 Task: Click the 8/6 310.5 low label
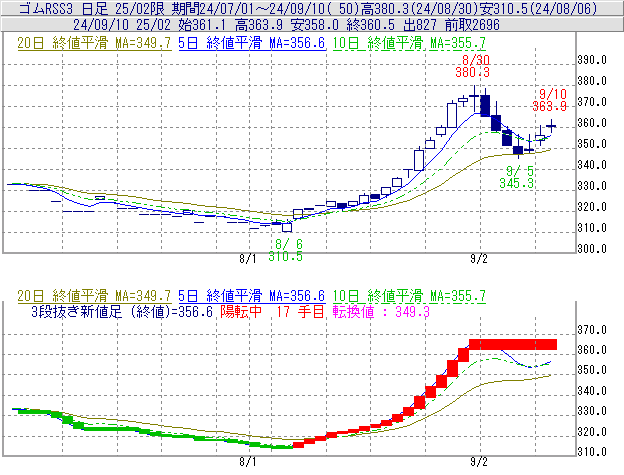point(285,250)
